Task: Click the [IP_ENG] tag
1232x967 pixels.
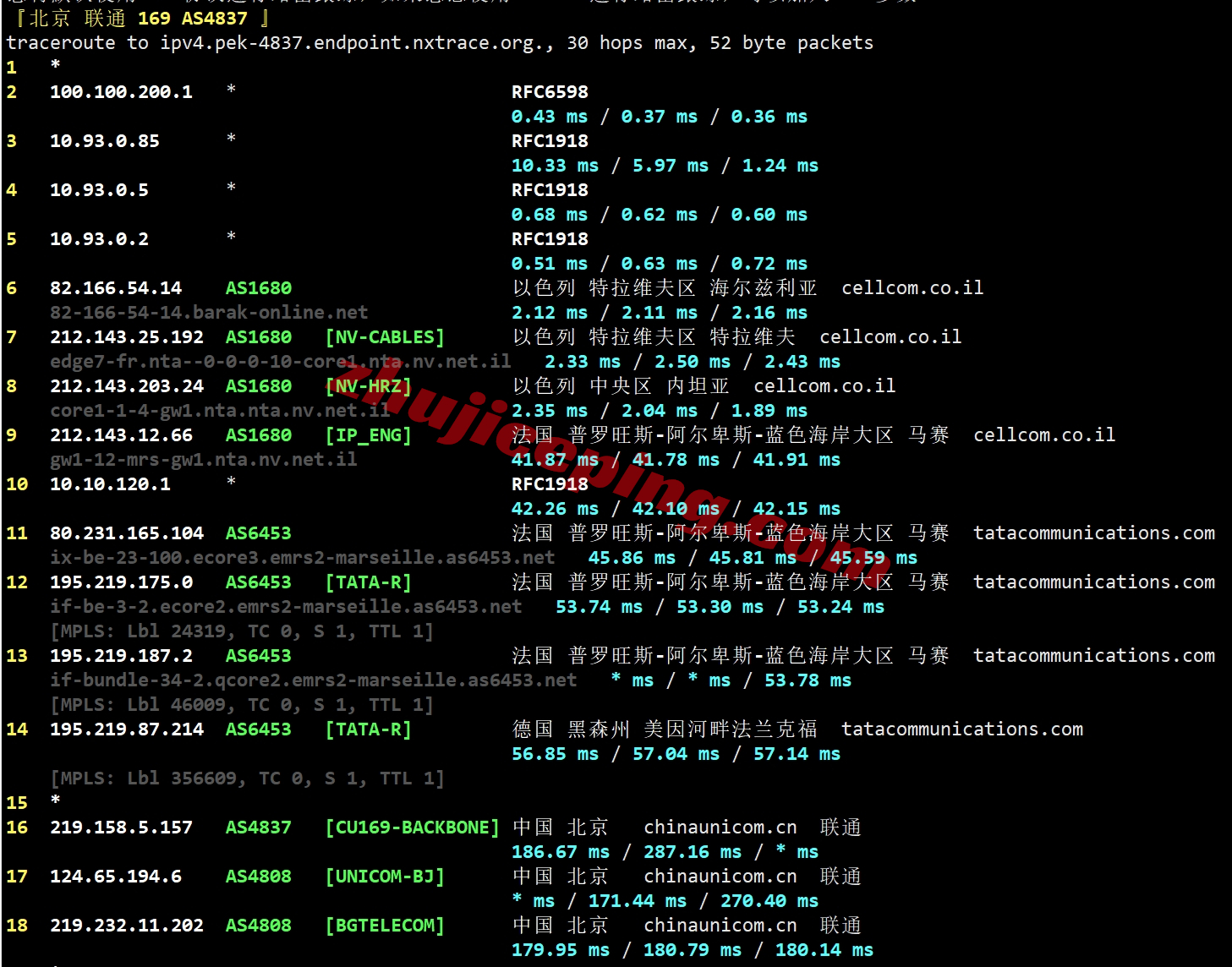Action: click(x=369, y=435)
